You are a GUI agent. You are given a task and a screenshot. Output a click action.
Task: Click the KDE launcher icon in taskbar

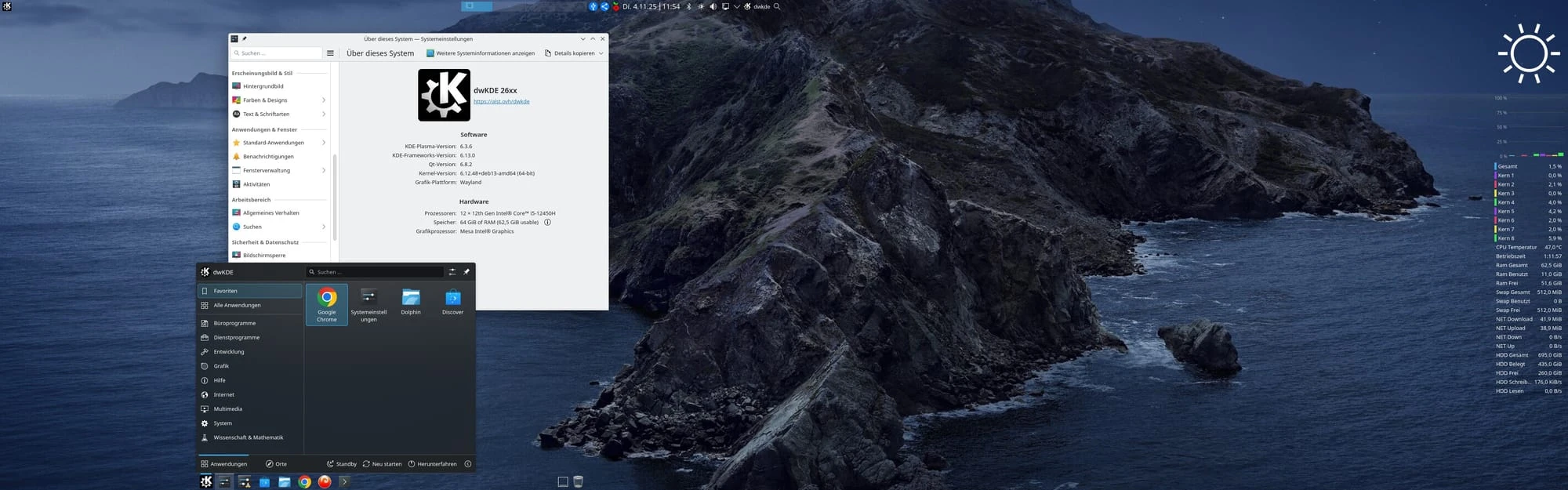[x=206, y=481]
